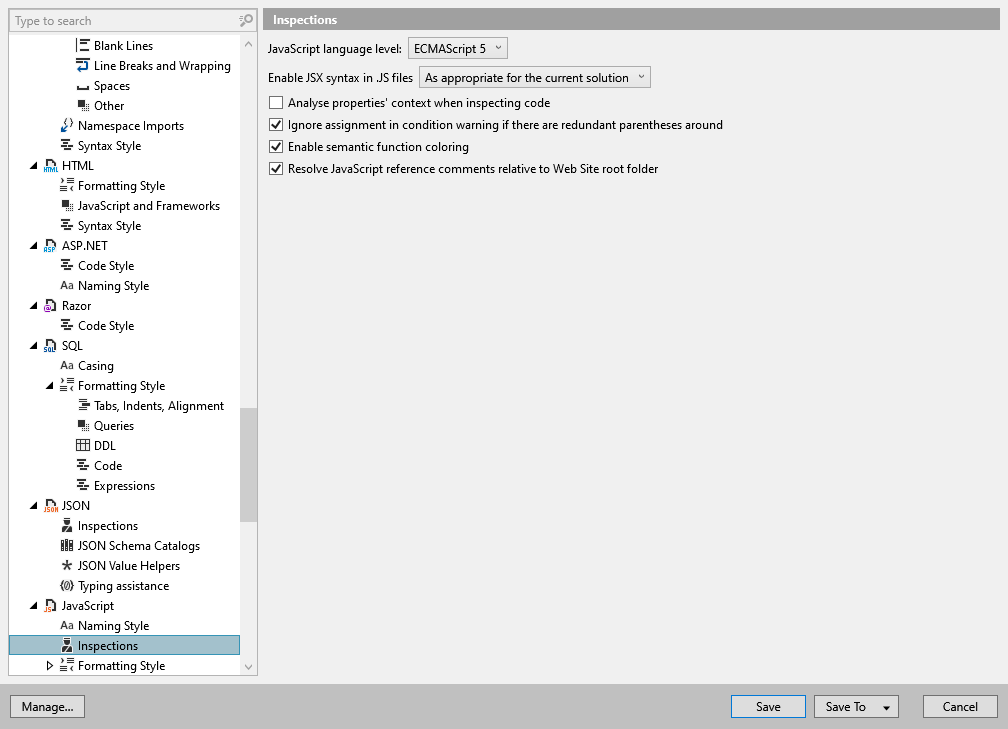
Task: Open JavaScript Naming Style page
Action: pyautogui.click(x=113, y=626)
